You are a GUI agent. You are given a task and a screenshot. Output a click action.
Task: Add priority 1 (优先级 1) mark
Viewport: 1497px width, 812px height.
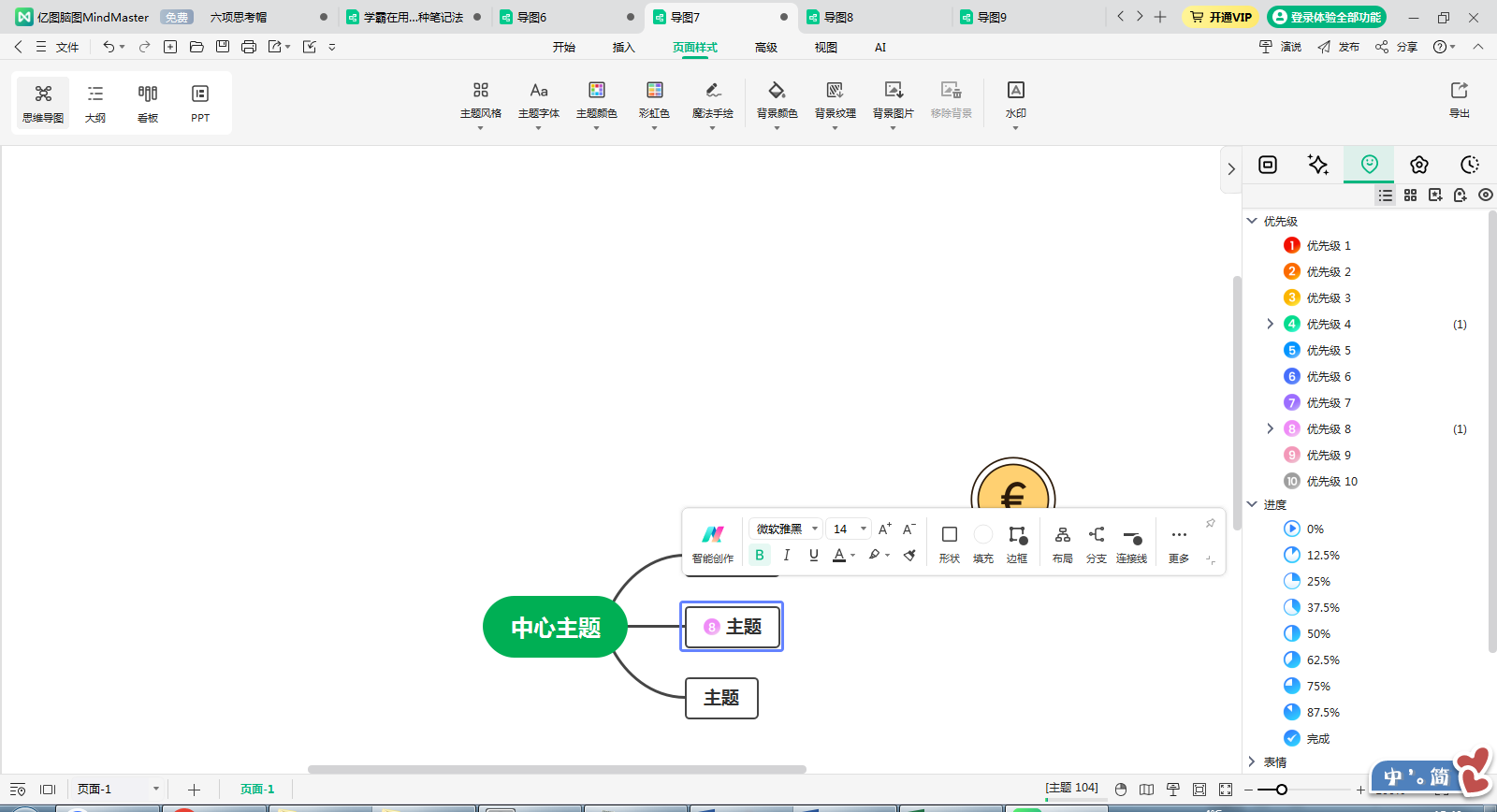[1317, 245]
